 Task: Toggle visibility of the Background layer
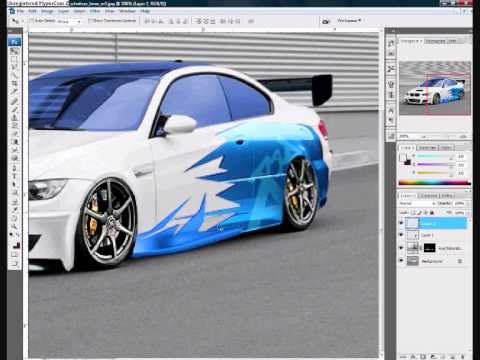click(401, 261)
